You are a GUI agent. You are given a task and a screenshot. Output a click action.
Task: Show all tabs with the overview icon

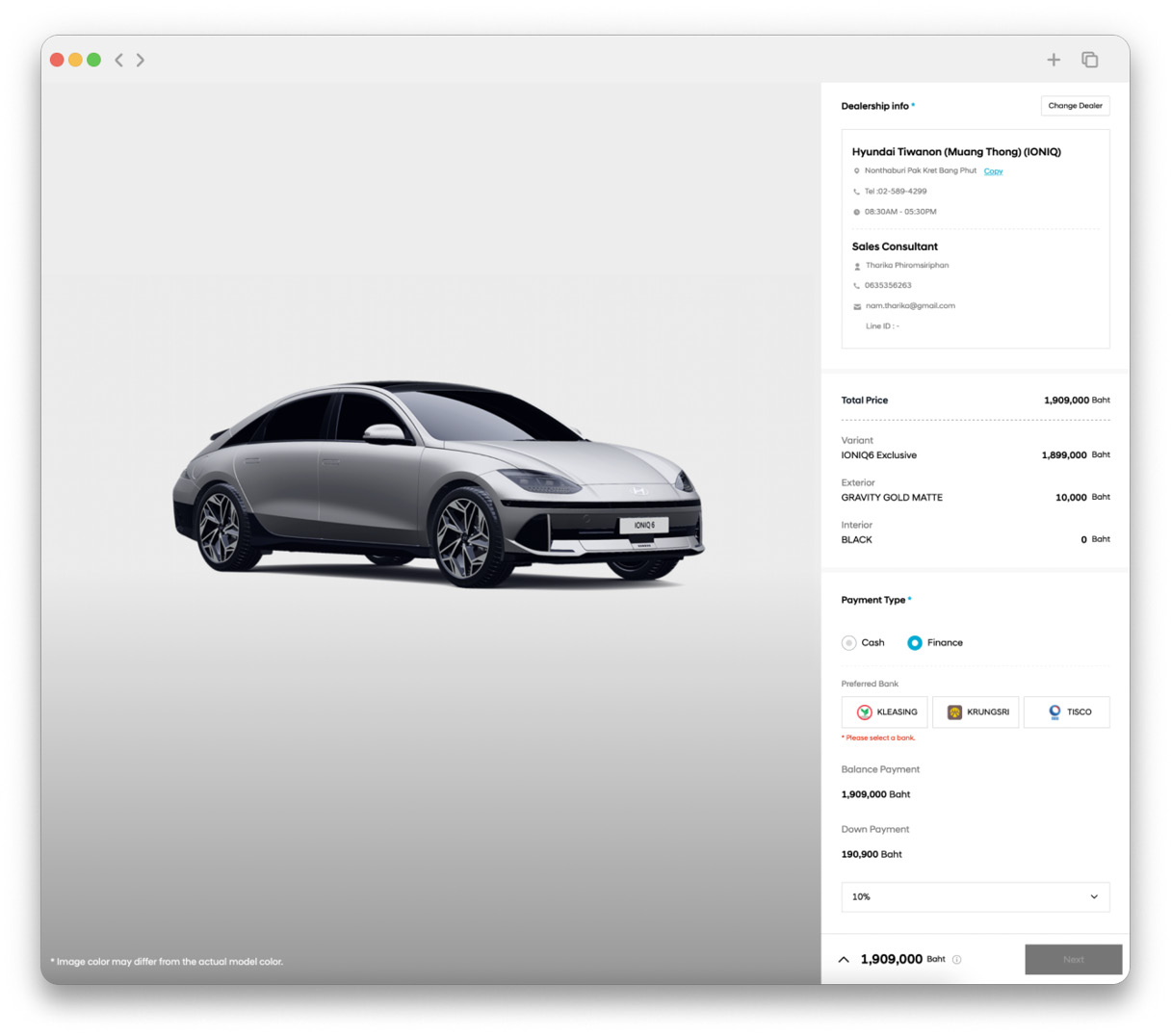pos(1090,60)
